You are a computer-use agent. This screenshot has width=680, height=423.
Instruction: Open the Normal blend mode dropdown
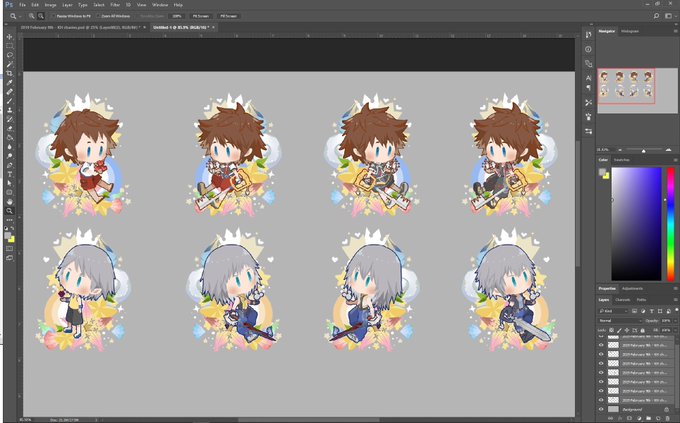(620, 321)
